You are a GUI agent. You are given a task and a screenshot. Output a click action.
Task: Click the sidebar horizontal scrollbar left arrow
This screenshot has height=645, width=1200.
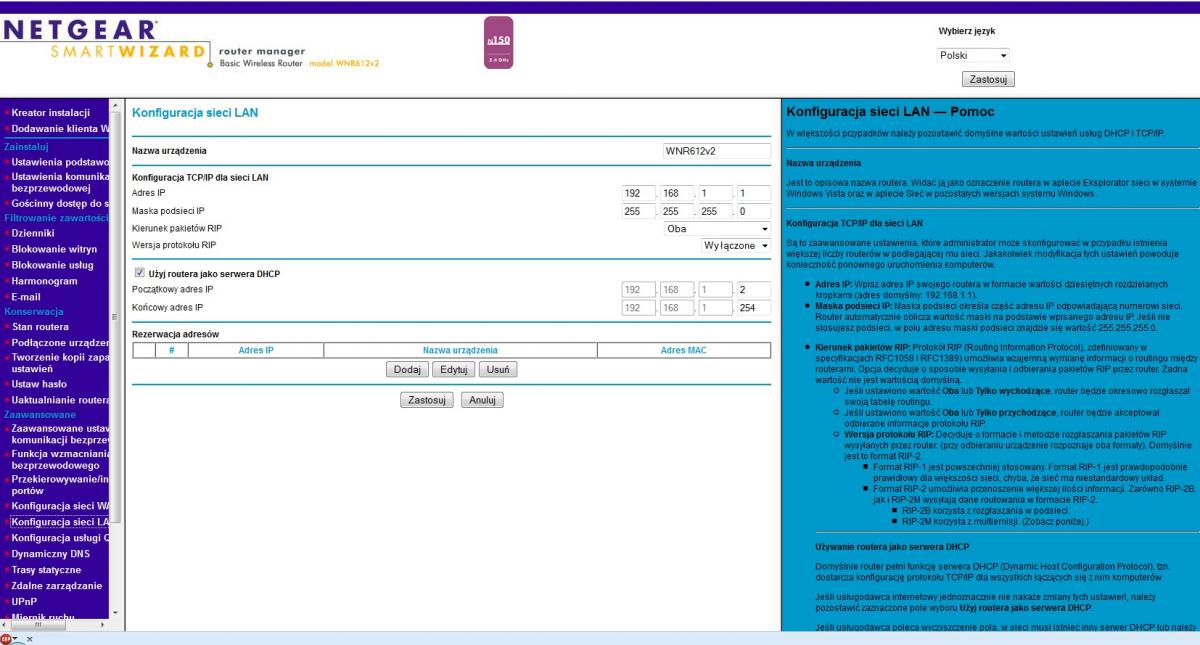click(7, 624)
